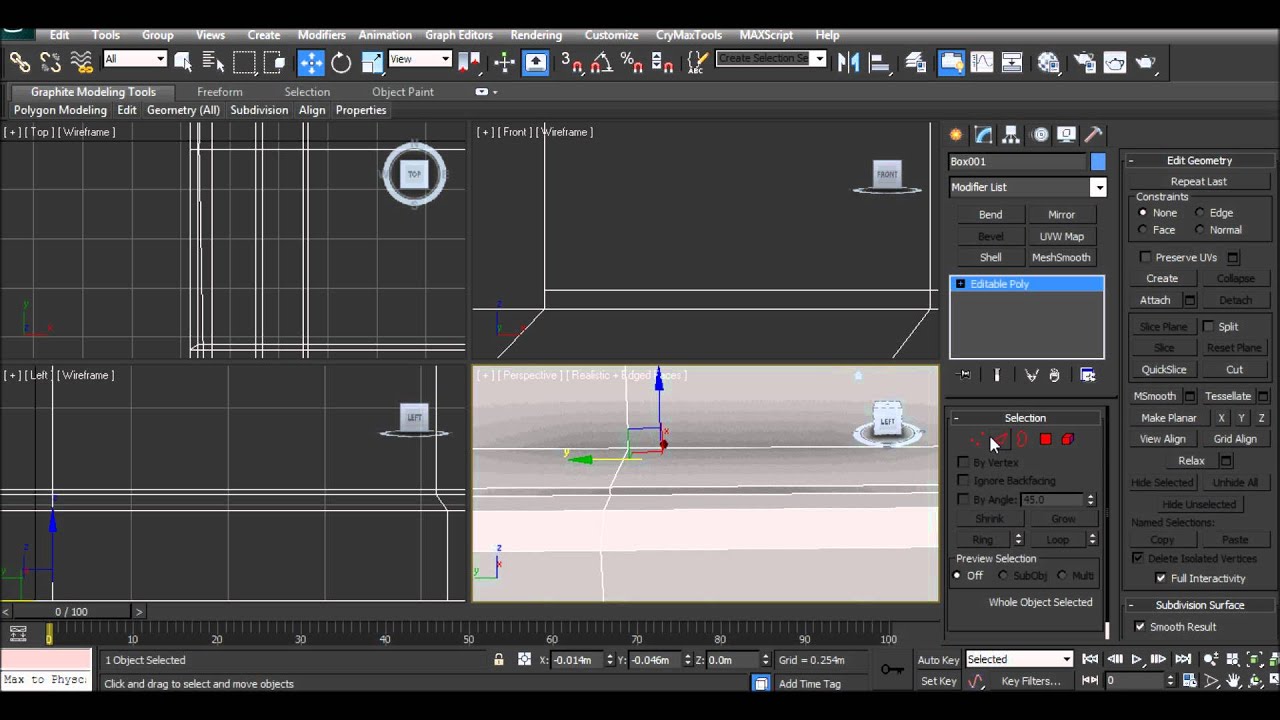Click the time slider at 0 / 100
The image size is (1280, 720).
point(71,612)
